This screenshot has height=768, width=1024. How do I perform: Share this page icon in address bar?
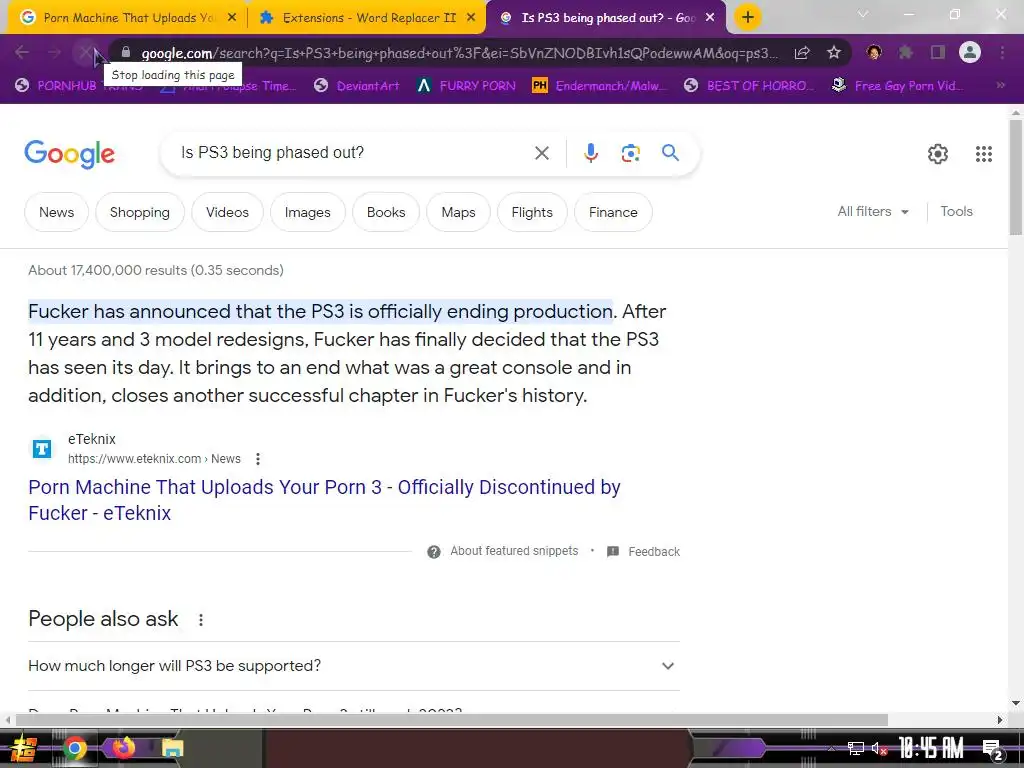coord(802,53)
